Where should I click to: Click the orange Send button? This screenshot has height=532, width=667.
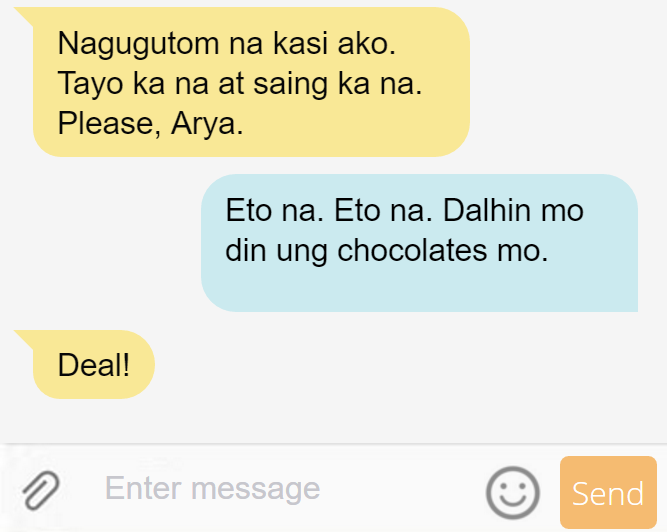click(x=608, y=492)
